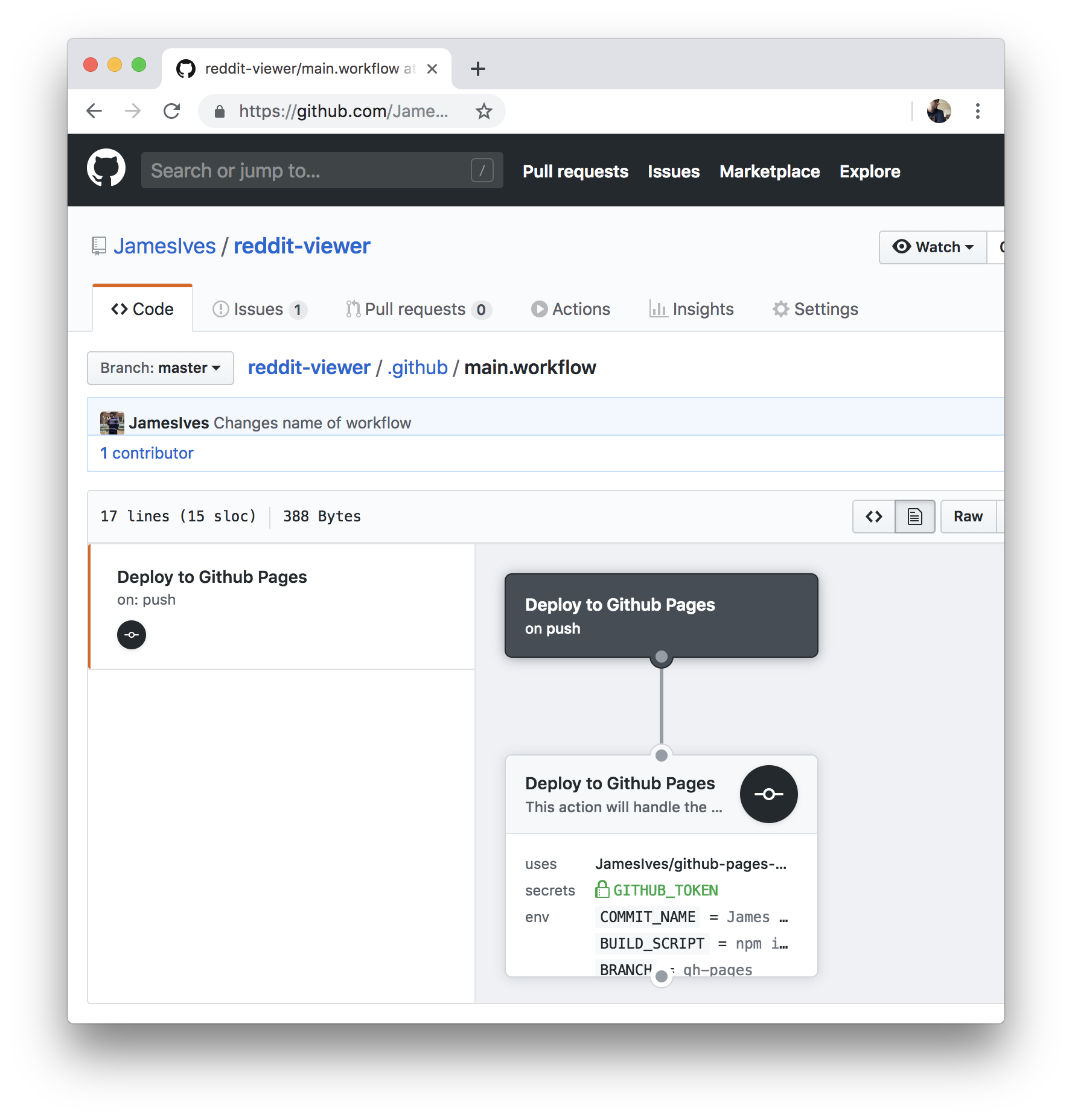Click the 388 Bytes file size text
Viewport: 1072px width, 1120px height.
click(322, 517)
